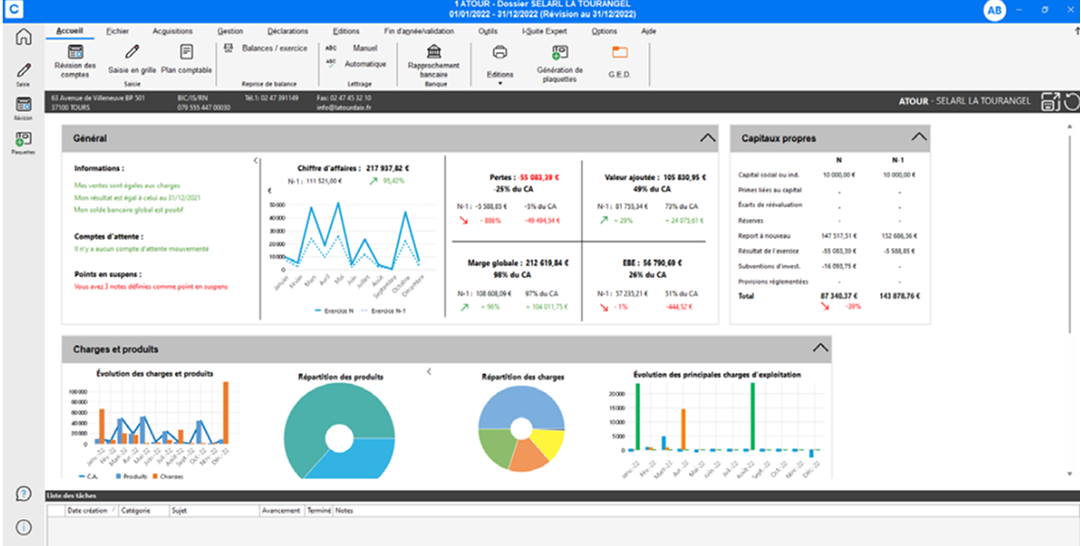1081x546 pixels.
Task: Start Rapprochement bancaire from the ribbon
Action: point(434,60)
